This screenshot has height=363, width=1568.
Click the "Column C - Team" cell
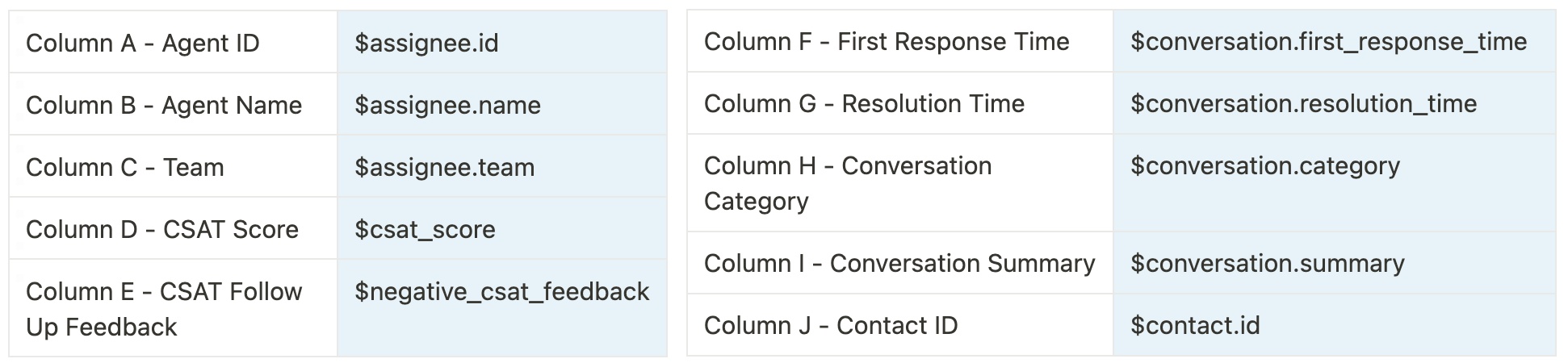tap(125, 167)
